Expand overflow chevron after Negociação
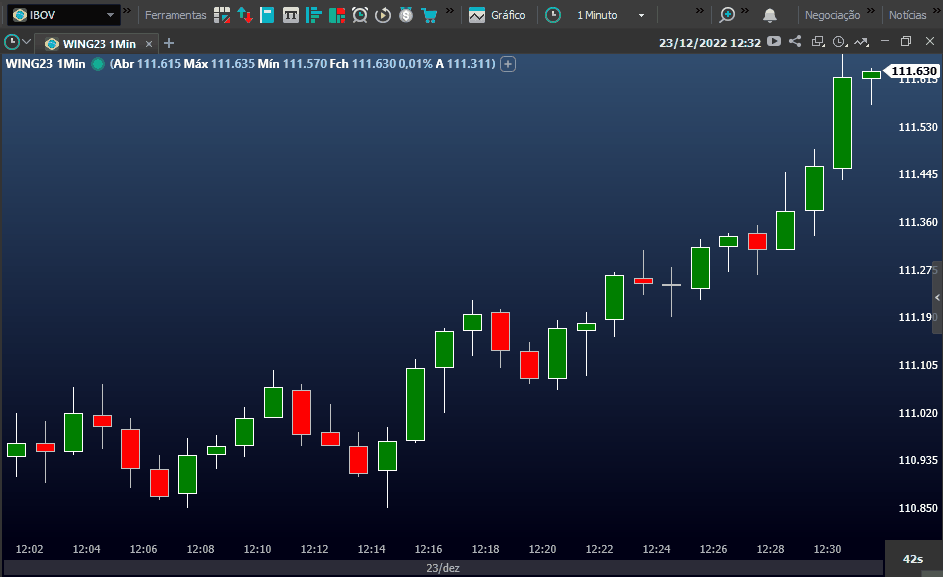This screenshot has width=943, height=577. pyautogui.click(x=870, y=11)
